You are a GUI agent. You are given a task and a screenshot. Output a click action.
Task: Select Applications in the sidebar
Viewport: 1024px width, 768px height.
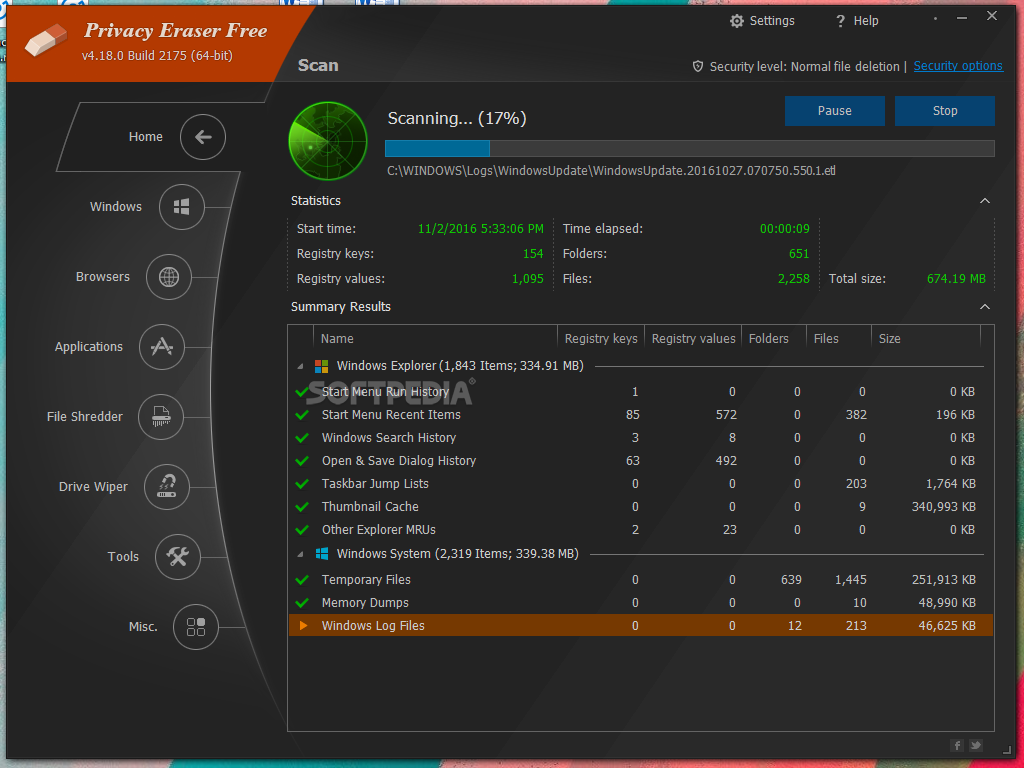[89, 347]
